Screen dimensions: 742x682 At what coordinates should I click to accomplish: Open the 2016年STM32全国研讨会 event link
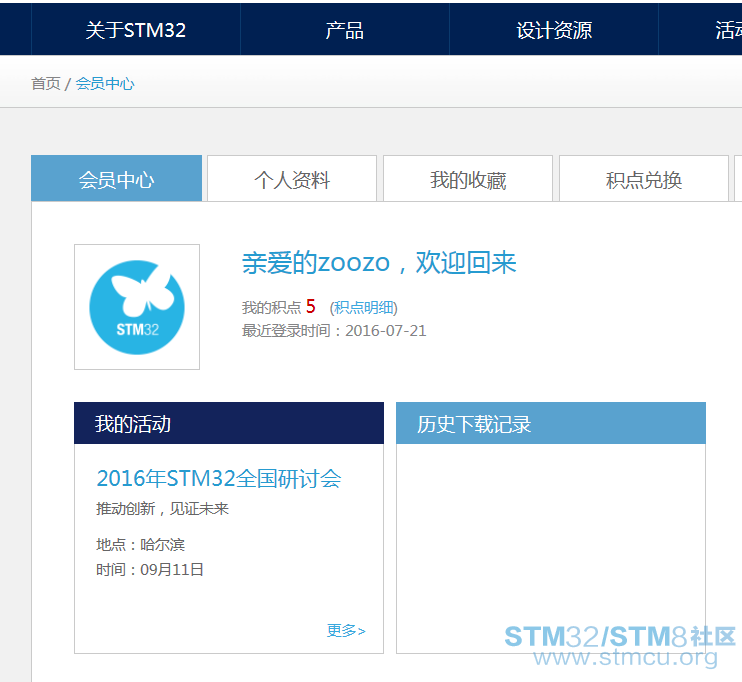219,478
